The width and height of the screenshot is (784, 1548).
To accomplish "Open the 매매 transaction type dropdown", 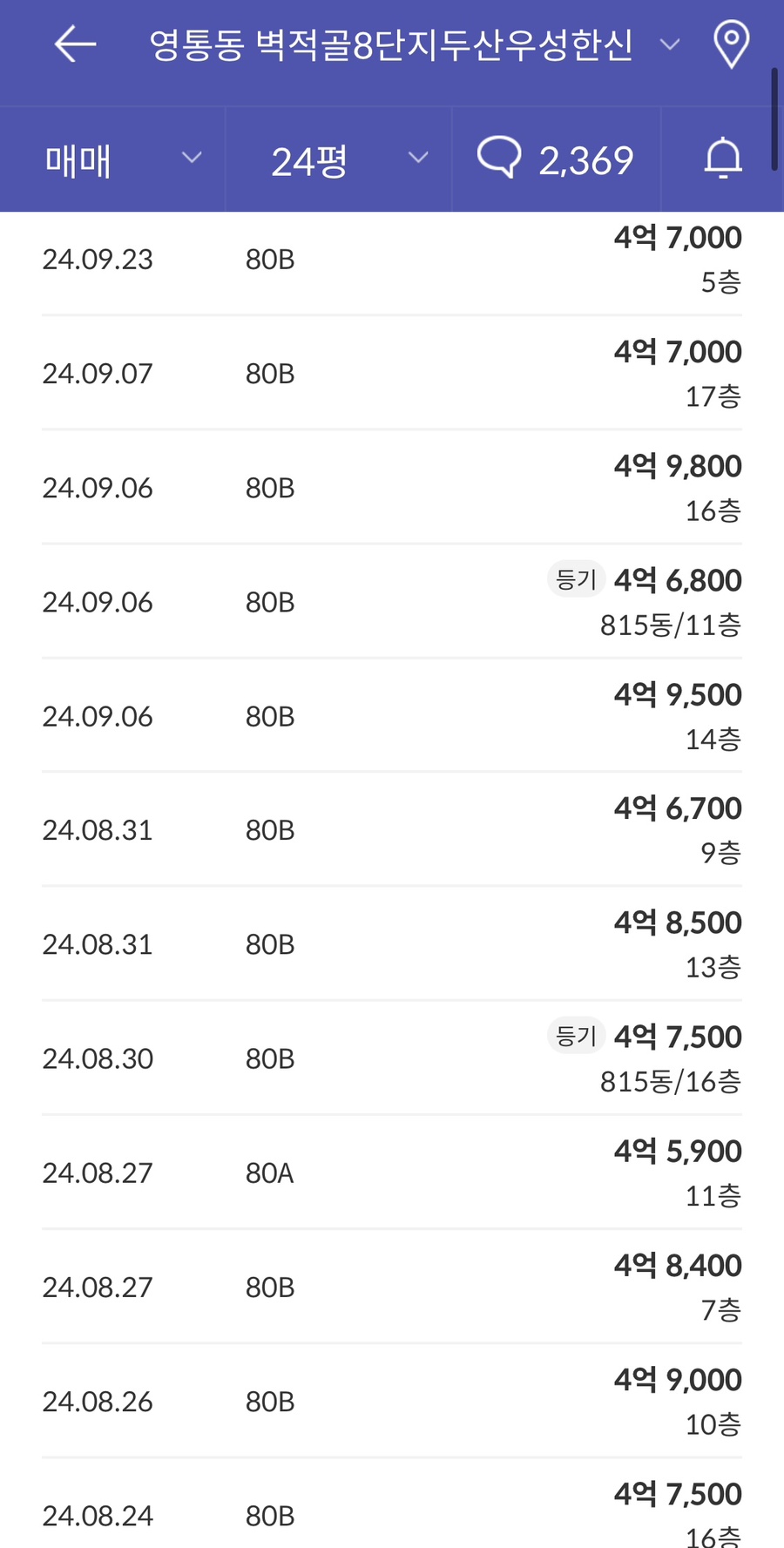I will [x=122, y=160].
